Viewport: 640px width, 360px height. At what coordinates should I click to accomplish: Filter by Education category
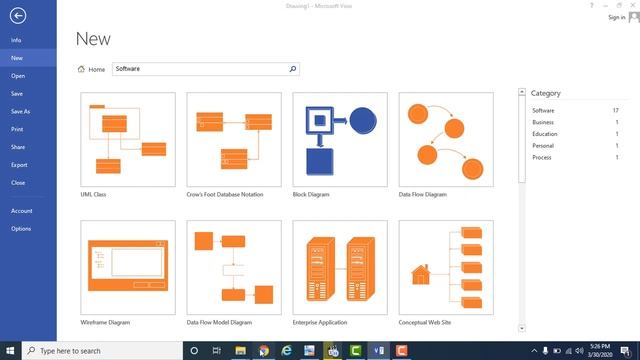coord(576,134)
